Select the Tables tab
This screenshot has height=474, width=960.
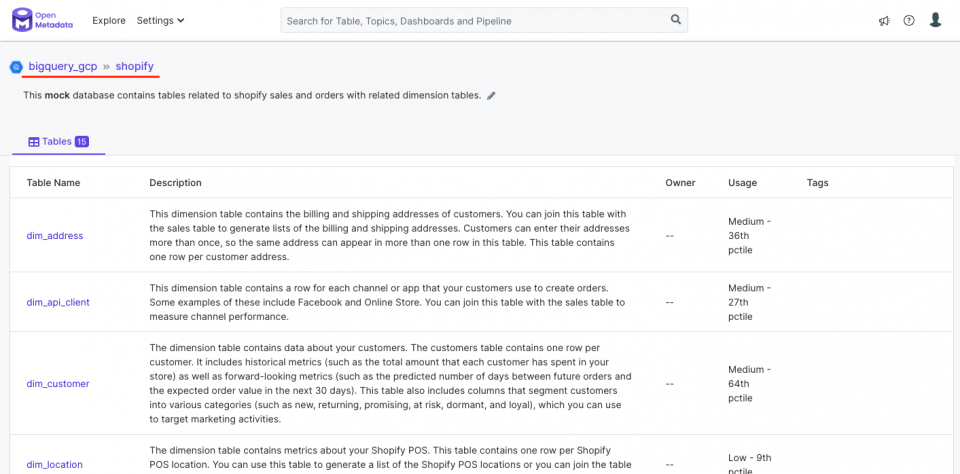tap(59, 142)
